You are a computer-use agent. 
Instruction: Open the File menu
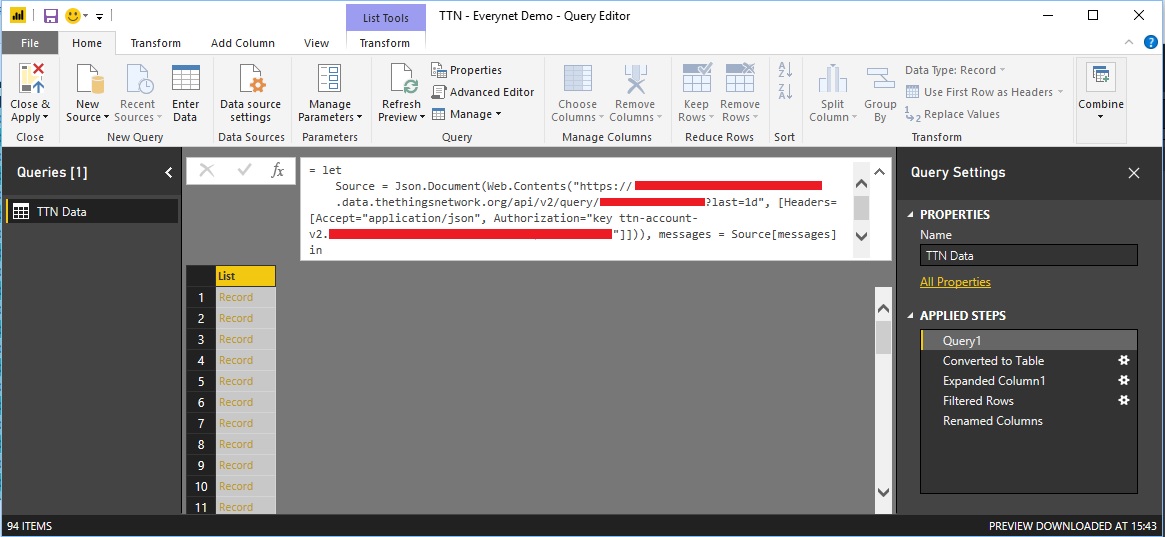(30, 43)
